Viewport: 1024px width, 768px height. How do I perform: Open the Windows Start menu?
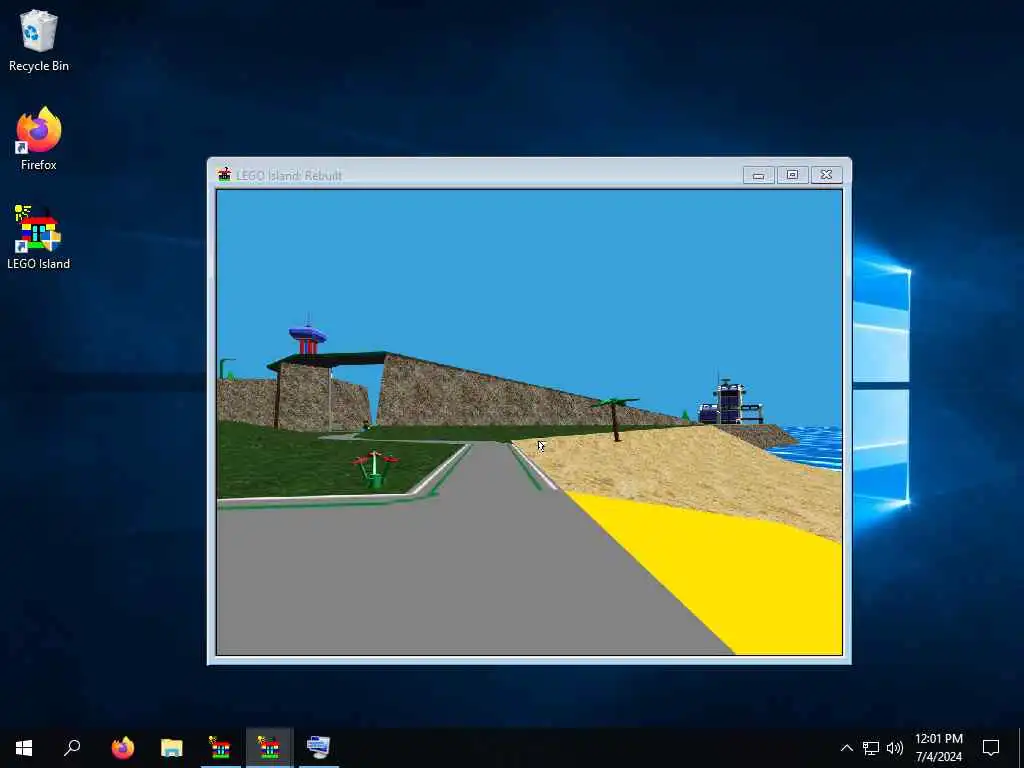click(x=24, y=747)
